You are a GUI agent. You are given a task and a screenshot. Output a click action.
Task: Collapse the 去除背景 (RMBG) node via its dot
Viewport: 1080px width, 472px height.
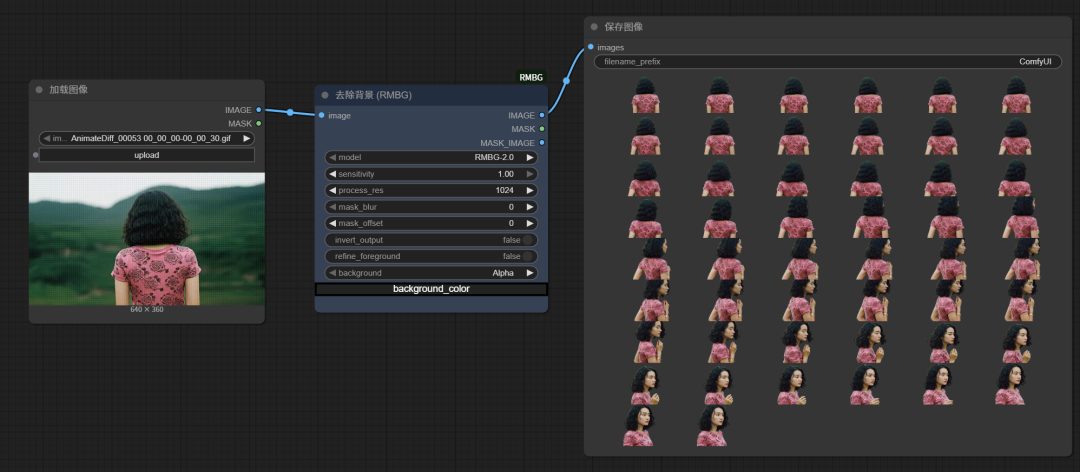click(x=325, y=95)
